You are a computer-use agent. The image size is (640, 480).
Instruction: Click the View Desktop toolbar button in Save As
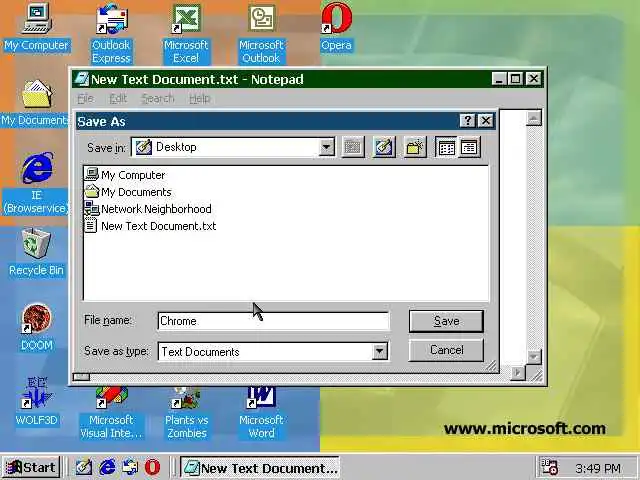(x=384, y=147)
